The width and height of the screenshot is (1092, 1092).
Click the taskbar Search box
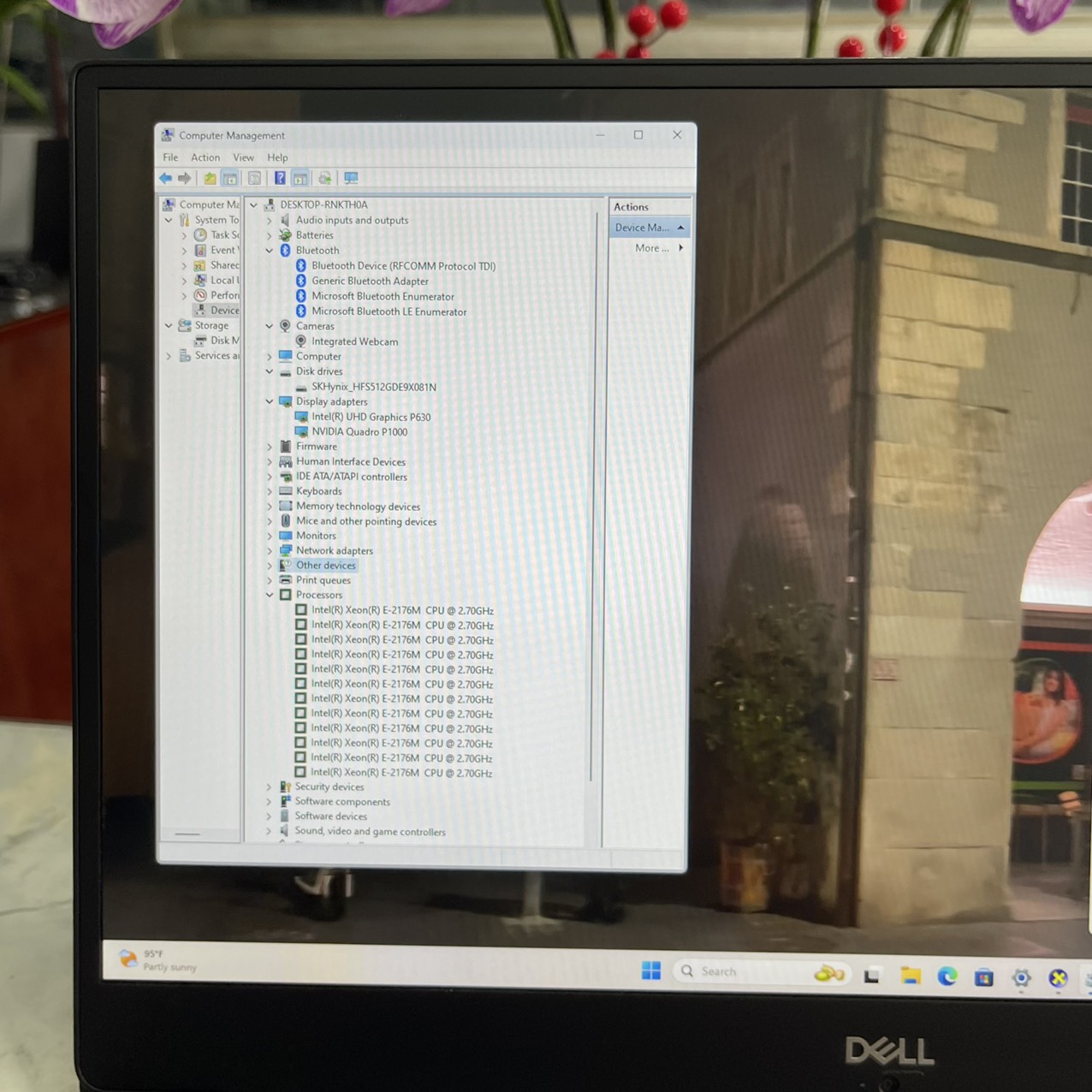pyautogui.click(x=760, y=971)
